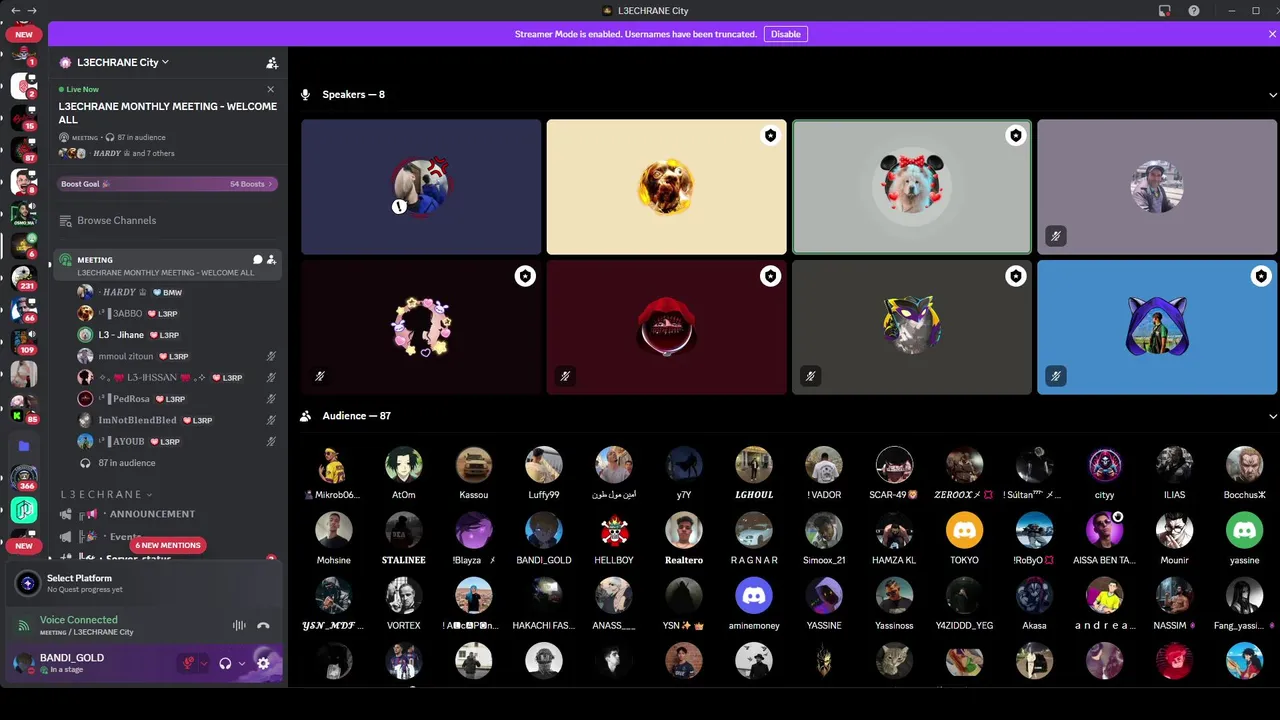Go forward with the title bar arrow
The width and height of the screenshot is (1280, 720).
coord(32,10)
